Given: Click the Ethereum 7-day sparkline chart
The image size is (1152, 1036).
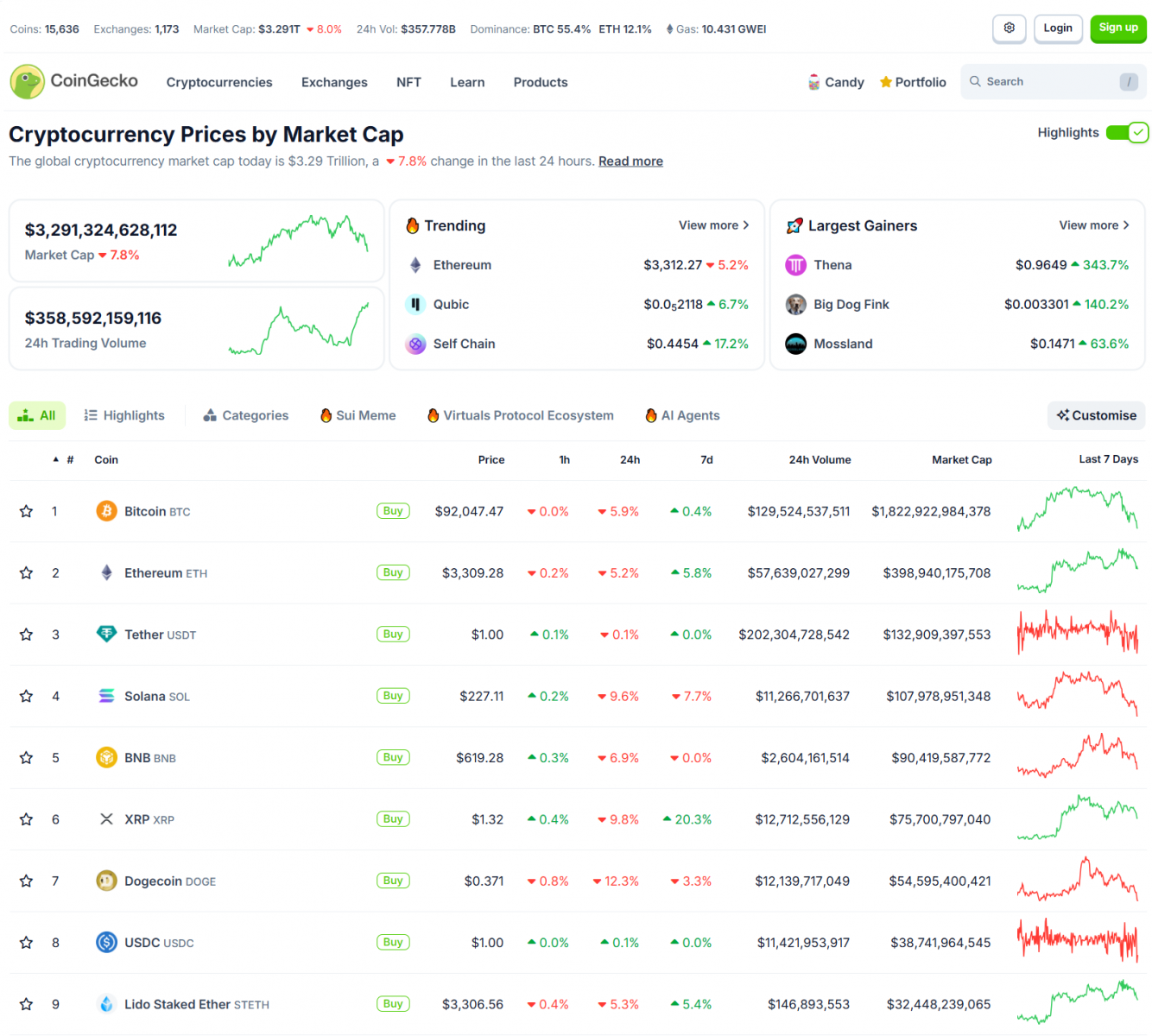Looking at the screenshot, I should pyautogui.click(x=1077, y=572).
